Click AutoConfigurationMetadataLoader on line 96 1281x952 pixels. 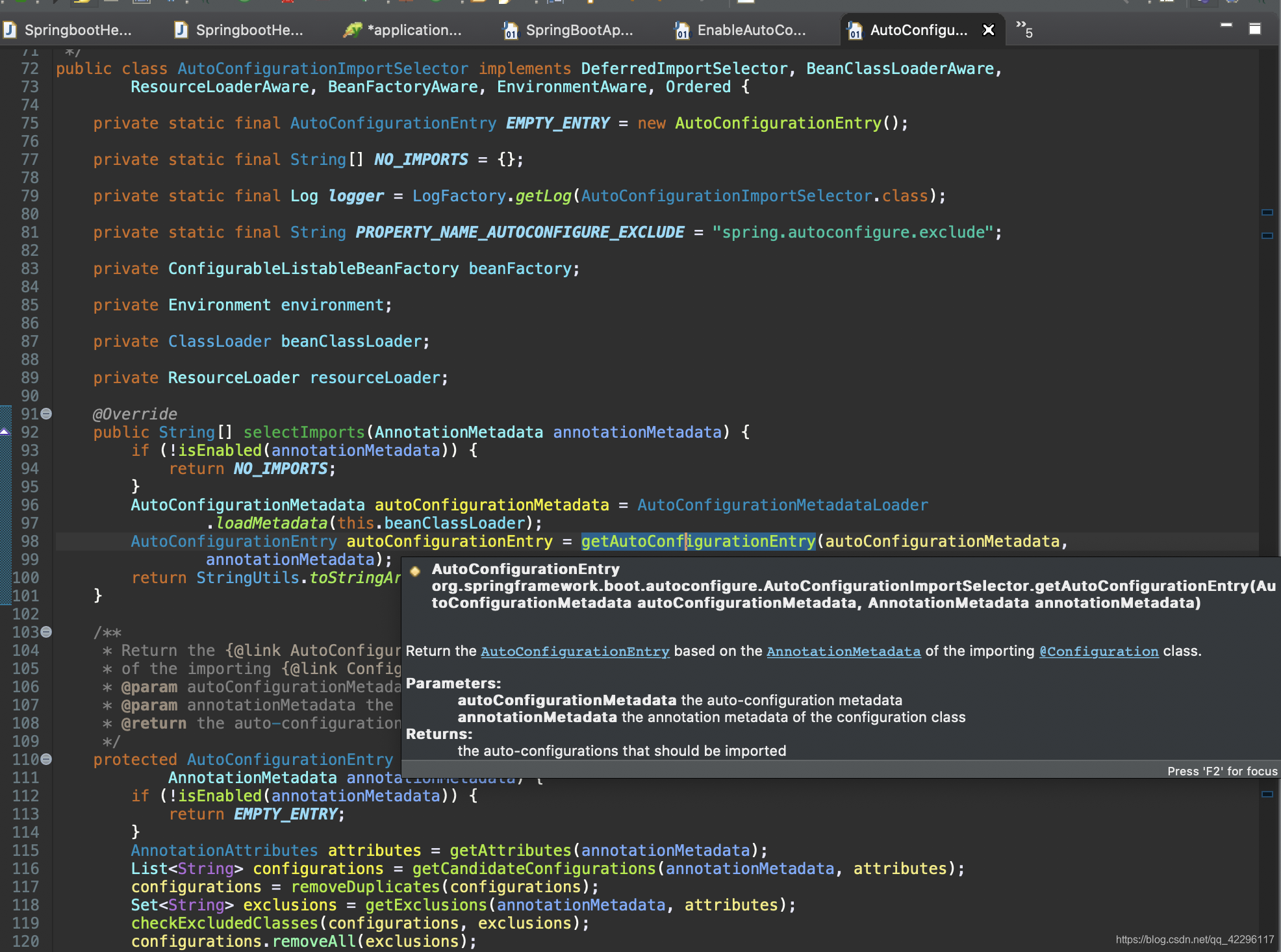click(x=783, y=505)
